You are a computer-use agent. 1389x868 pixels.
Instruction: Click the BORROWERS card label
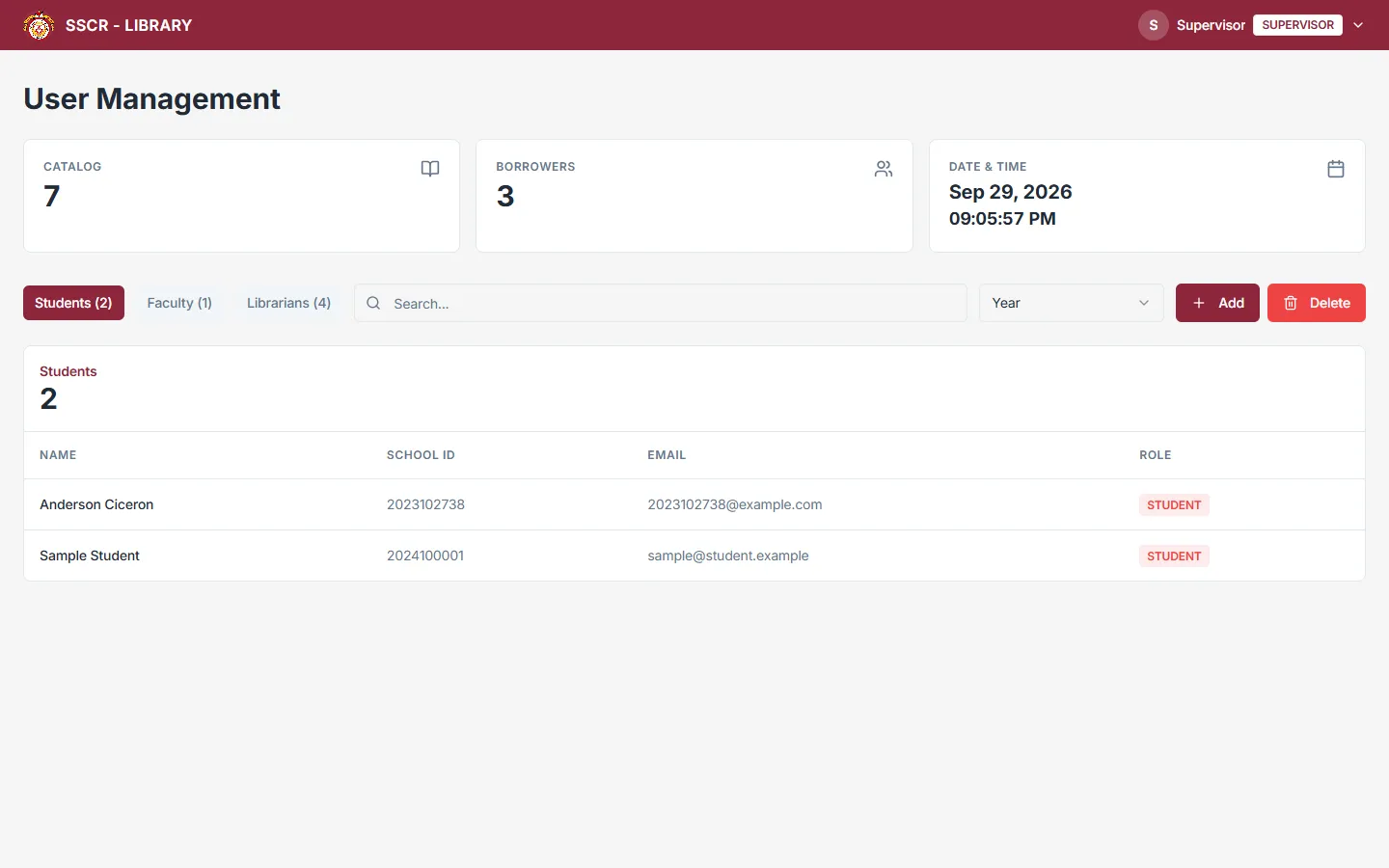tap(535, 167)
